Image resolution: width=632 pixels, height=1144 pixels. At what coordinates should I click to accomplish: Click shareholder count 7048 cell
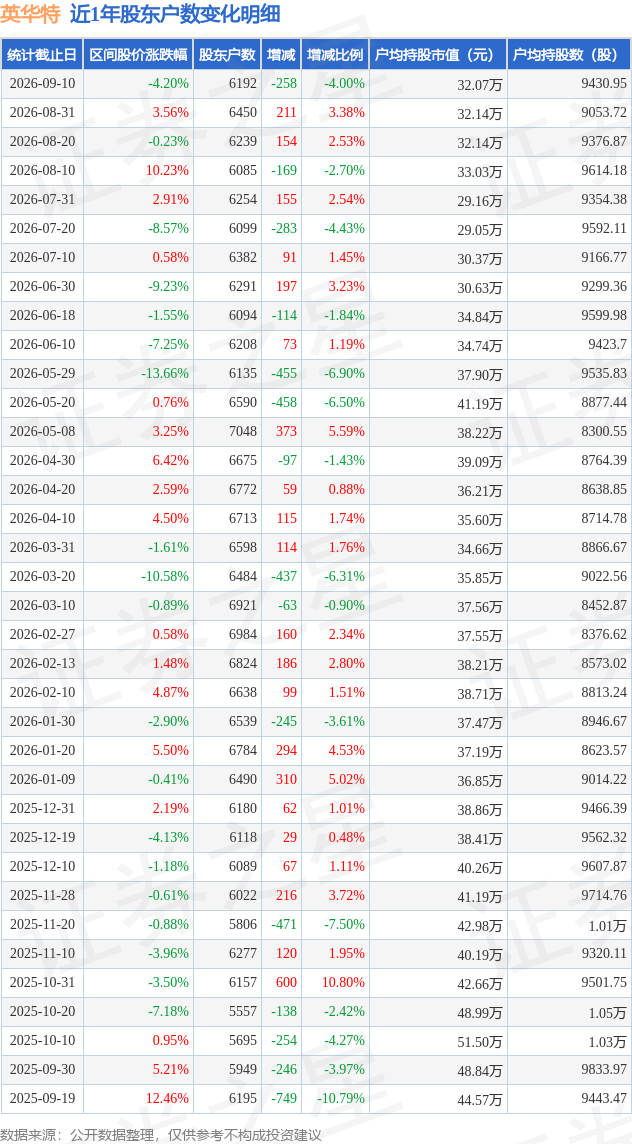coord(243,431)
